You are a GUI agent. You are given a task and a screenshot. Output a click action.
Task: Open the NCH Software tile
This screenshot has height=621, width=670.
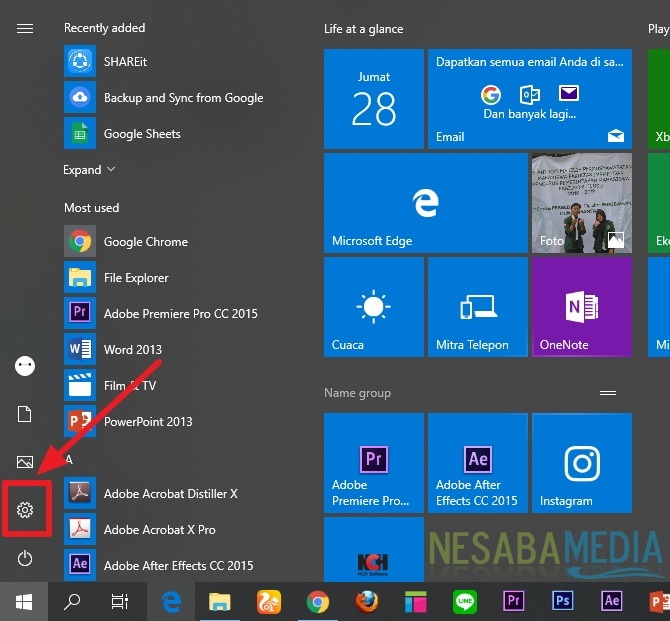[373, 549]
